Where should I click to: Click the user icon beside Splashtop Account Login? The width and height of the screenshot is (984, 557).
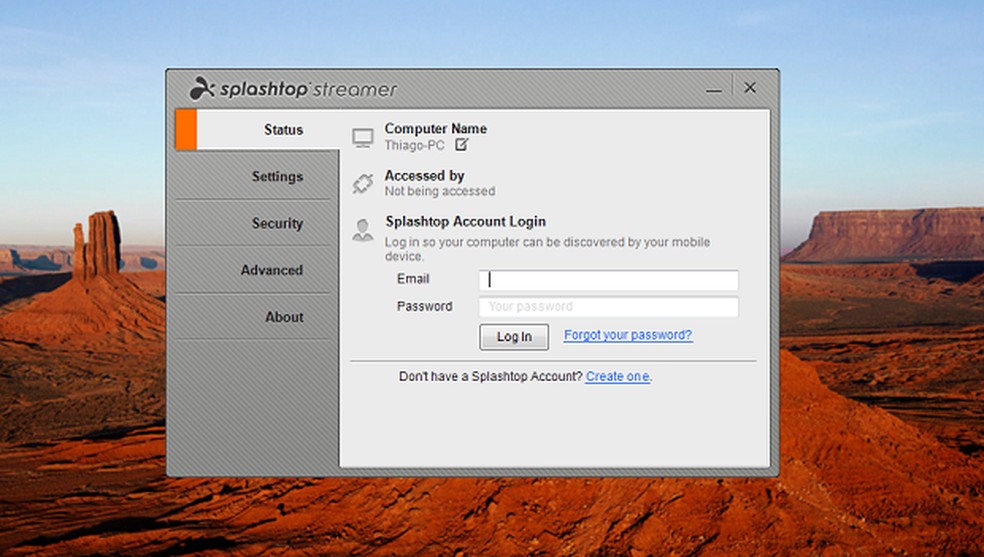363,230
